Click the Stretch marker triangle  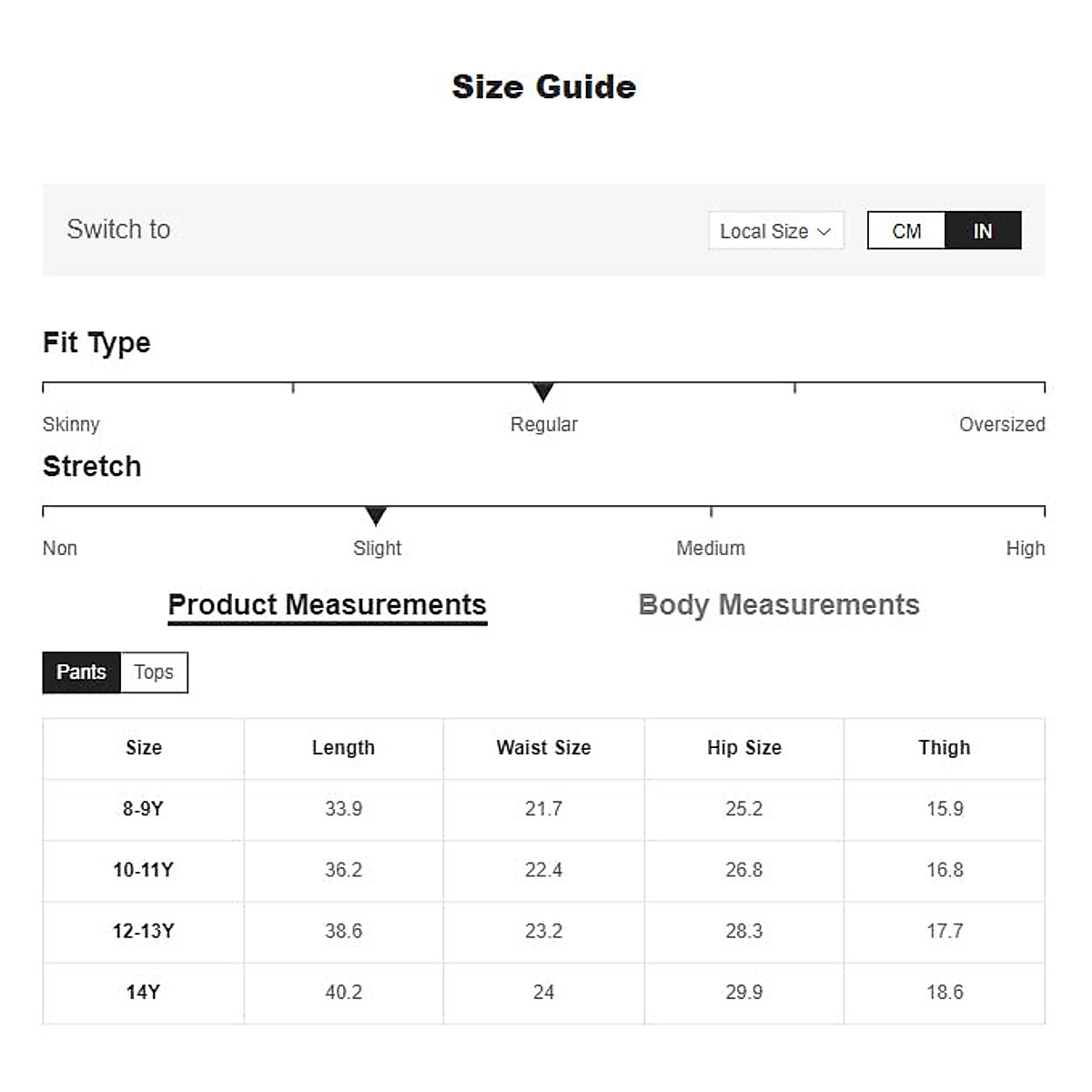(x=376, y=516)
